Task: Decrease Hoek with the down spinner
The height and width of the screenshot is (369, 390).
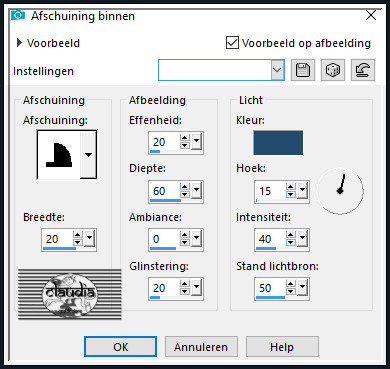Action: 291,195
